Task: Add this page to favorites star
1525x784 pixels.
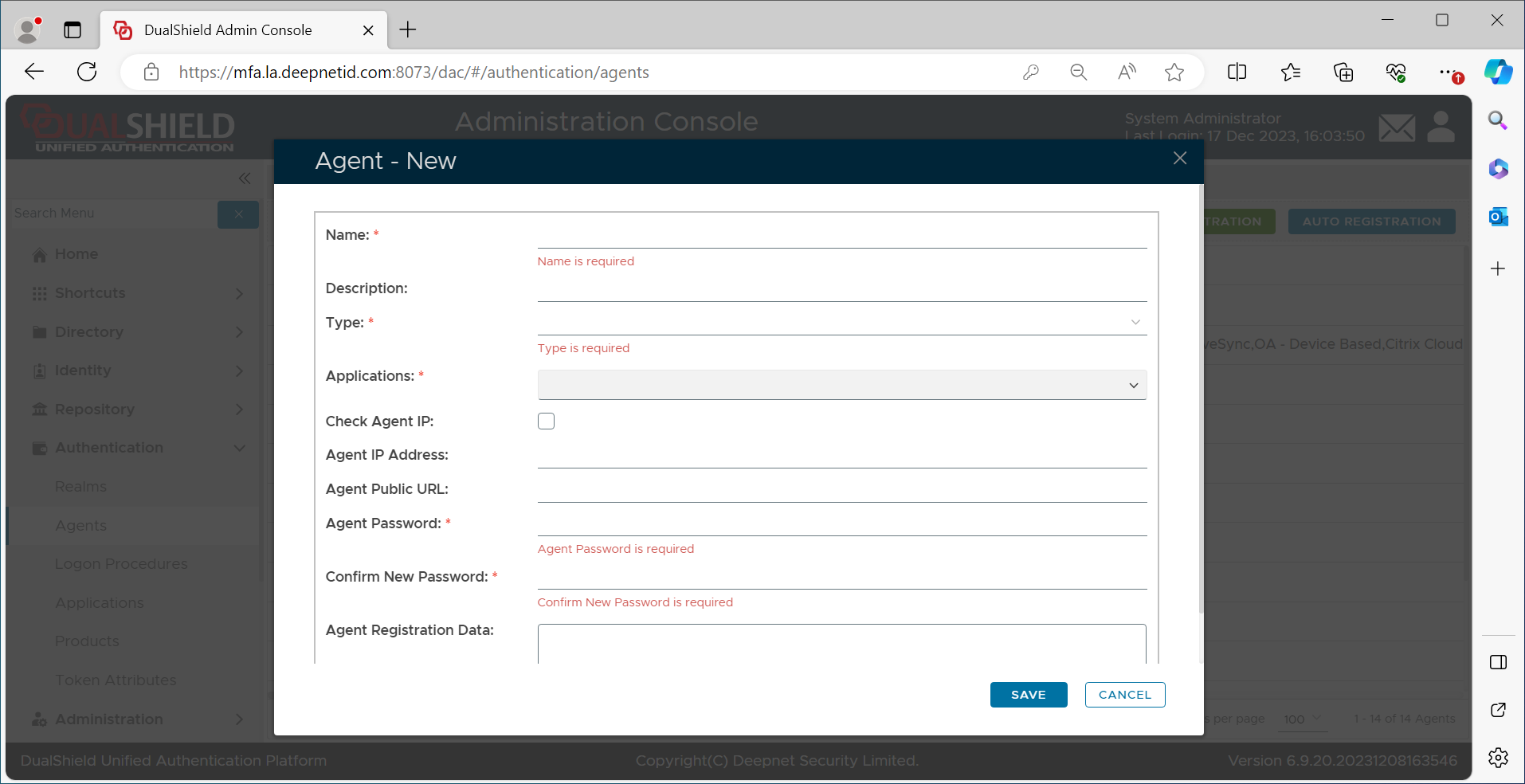Action: click(x=1174, y=73)
